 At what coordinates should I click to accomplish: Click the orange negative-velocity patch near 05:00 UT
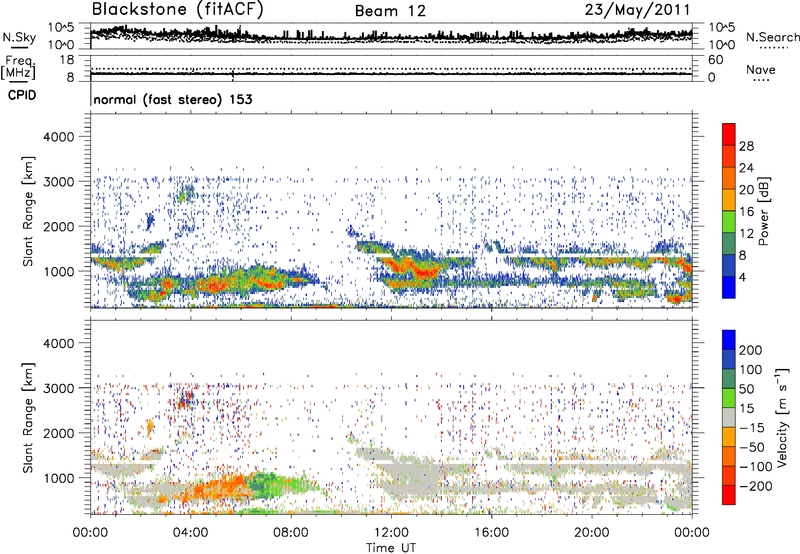coord(219,489)
